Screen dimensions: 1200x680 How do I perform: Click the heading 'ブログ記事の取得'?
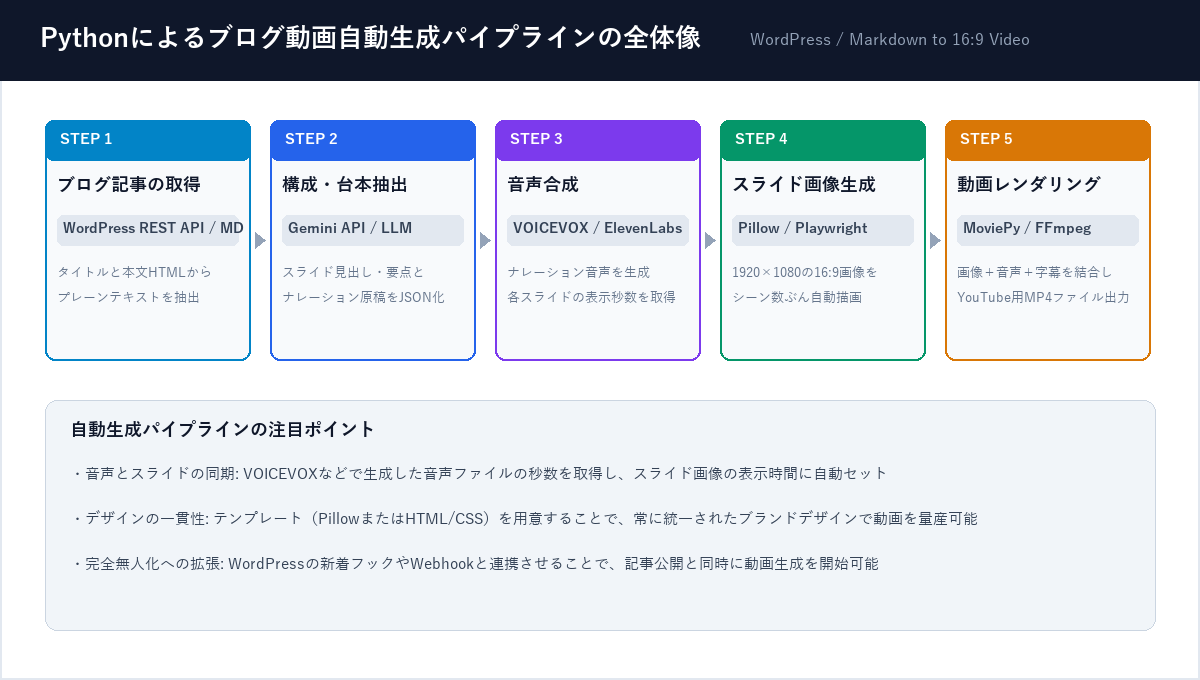129,185
